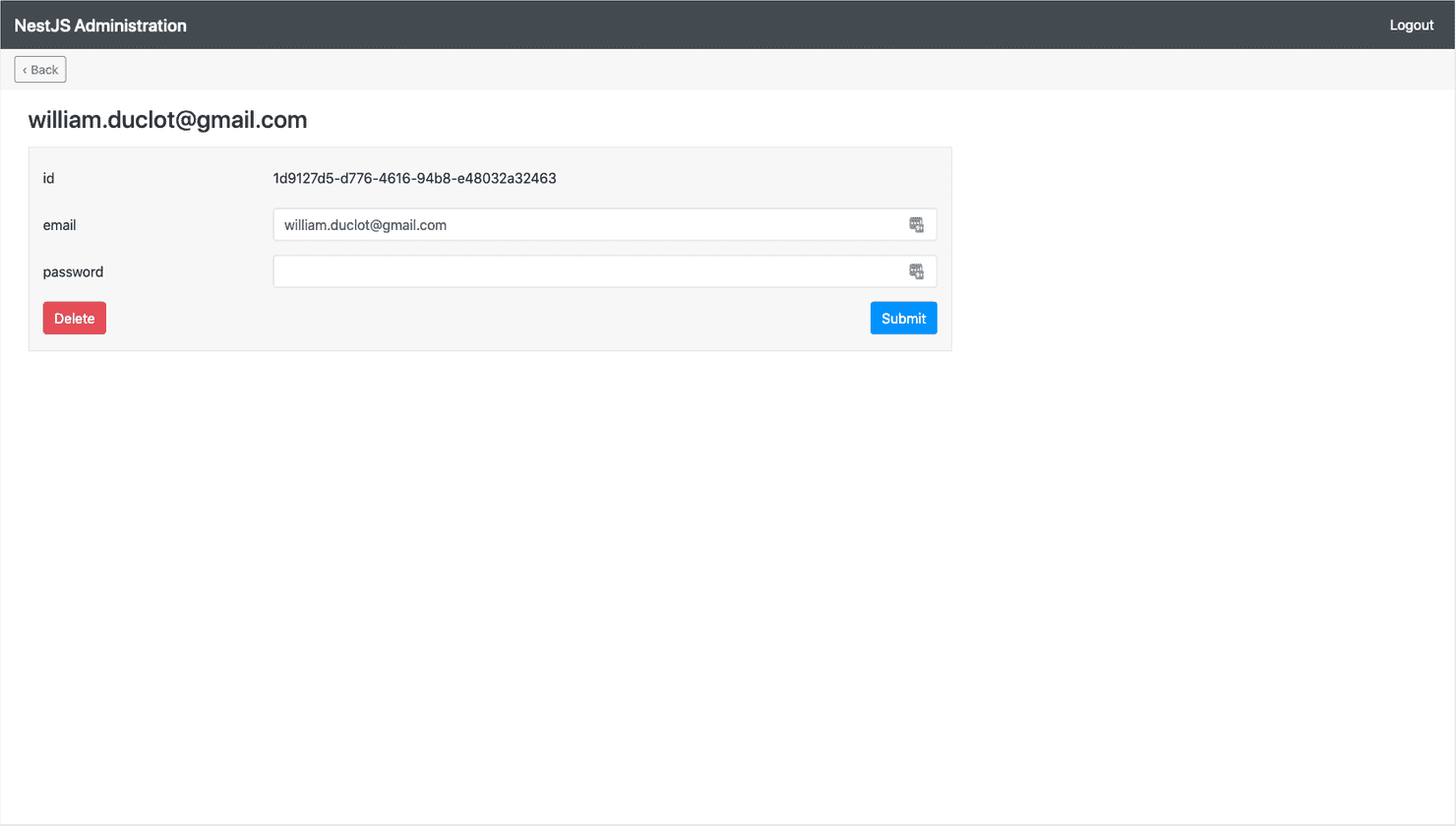Focus the email input field
Screen dimensions: 1456x826
(605, 225)
